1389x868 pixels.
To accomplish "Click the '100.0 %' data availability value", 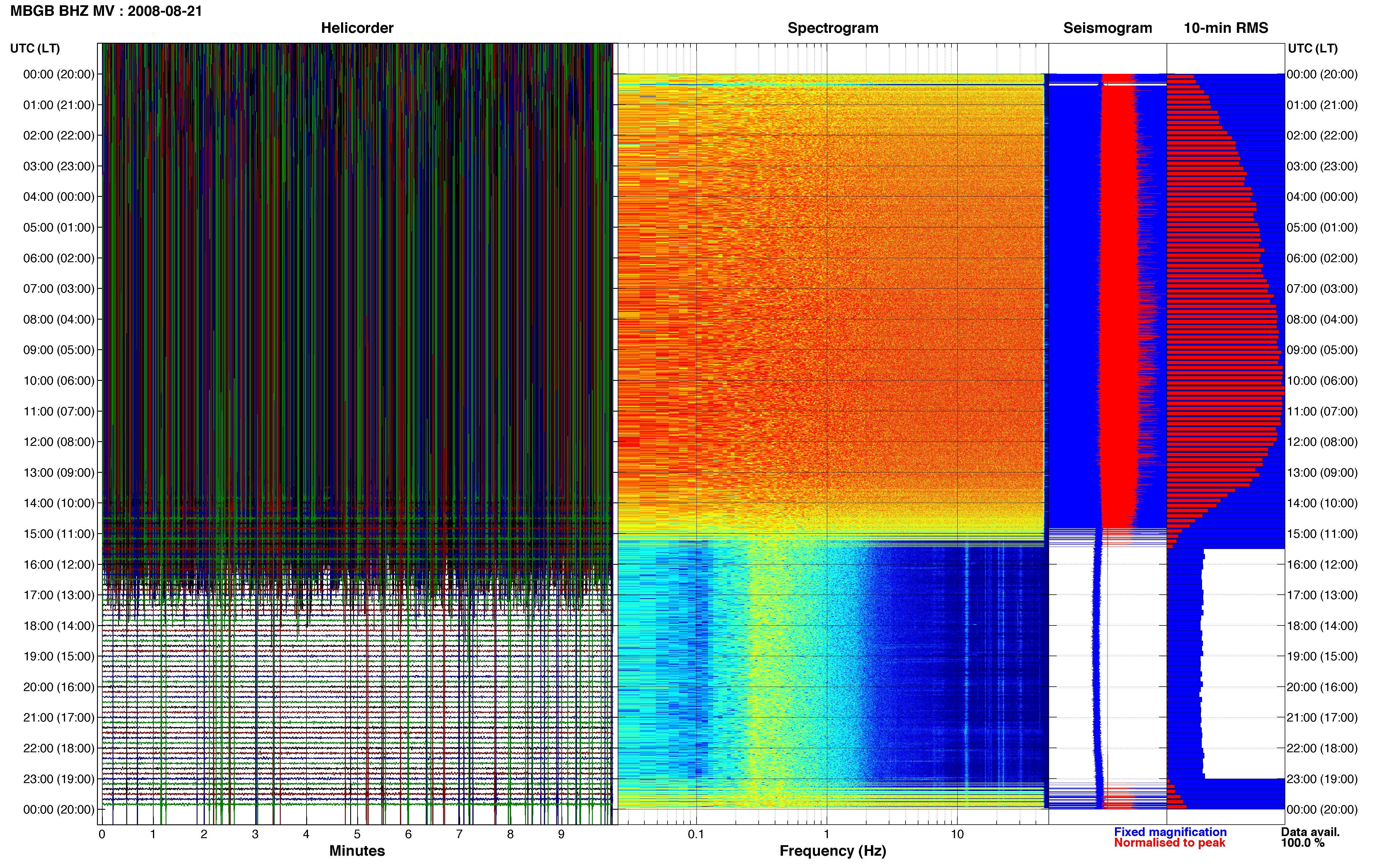I will pos(1303,843).
